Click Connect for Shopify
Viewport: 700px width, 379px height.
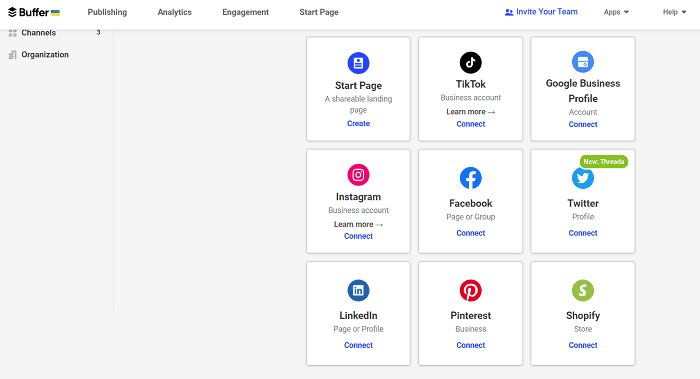[583, 345]
